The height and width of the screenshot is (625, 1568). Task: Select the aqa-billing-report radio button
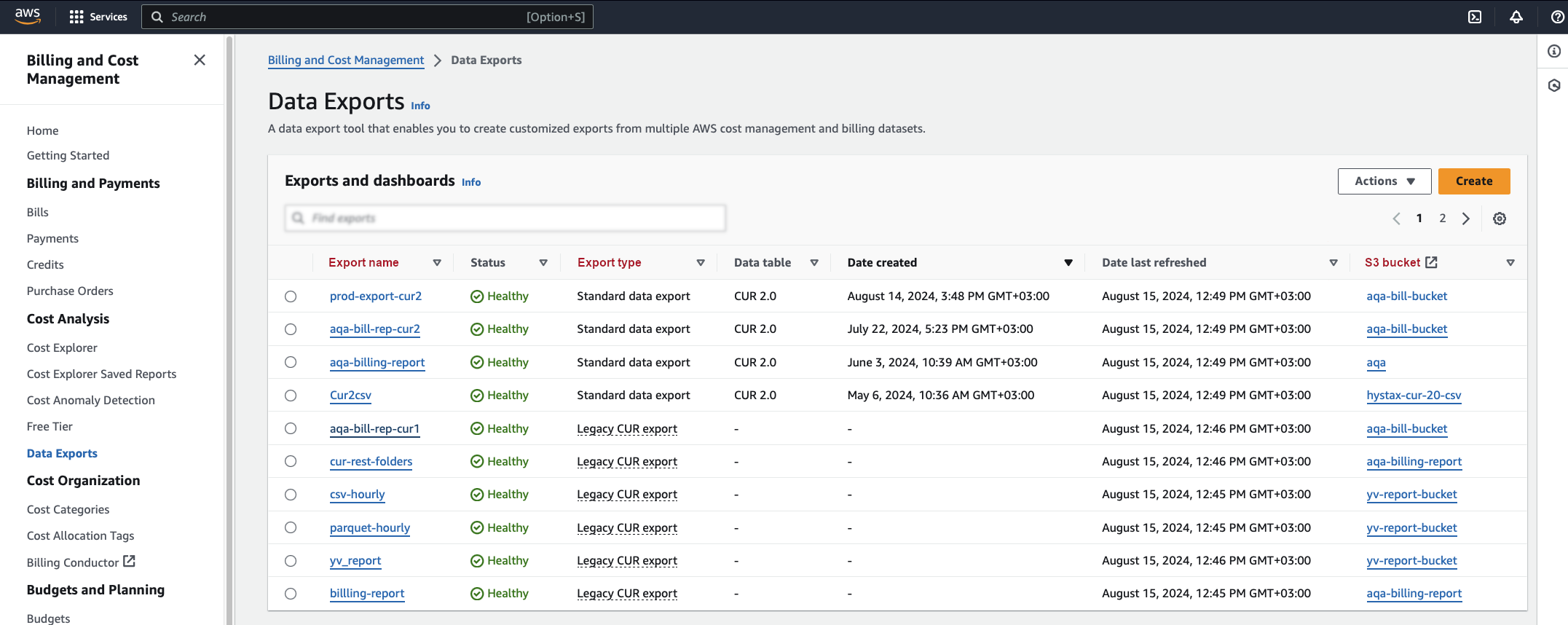click(291, 362)
